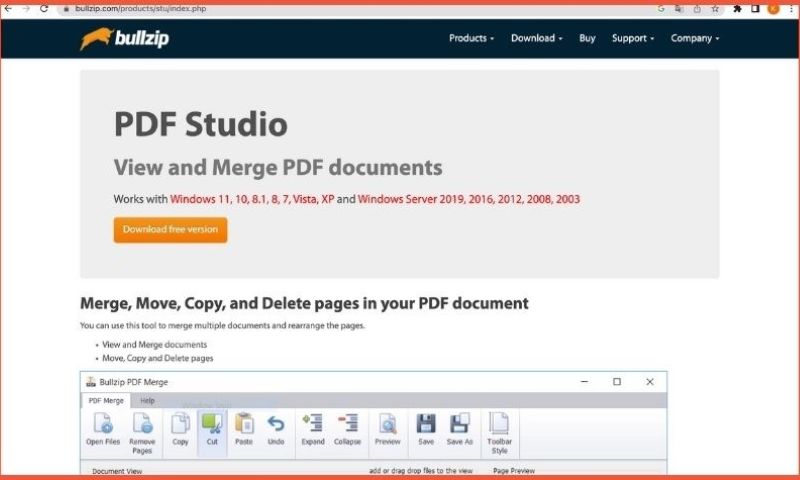Viewport: 800px width, 480px height.
Task: Click "Page Preview" panel label
Action: click(x=514, y=471)
